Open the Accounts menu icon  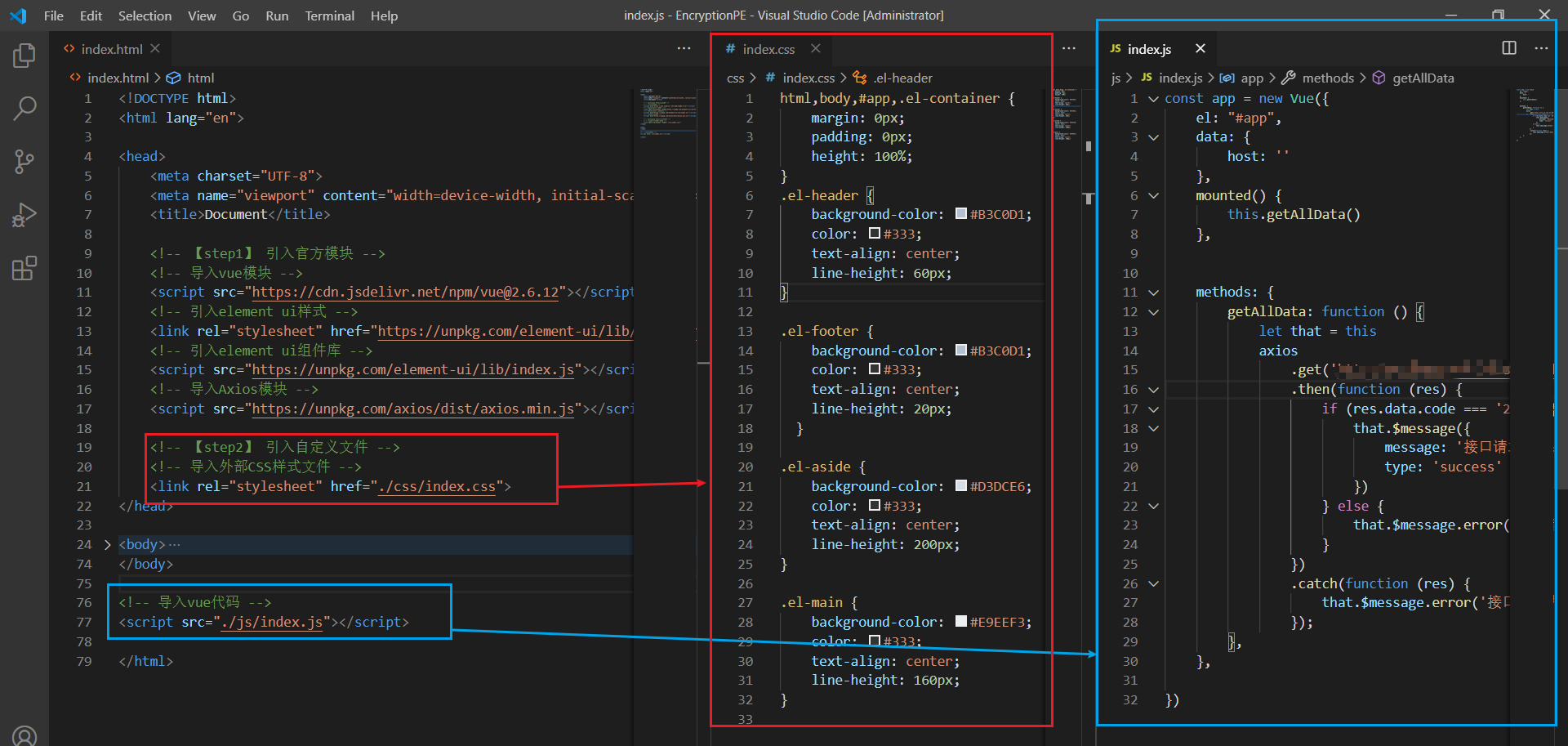point(24,736)
